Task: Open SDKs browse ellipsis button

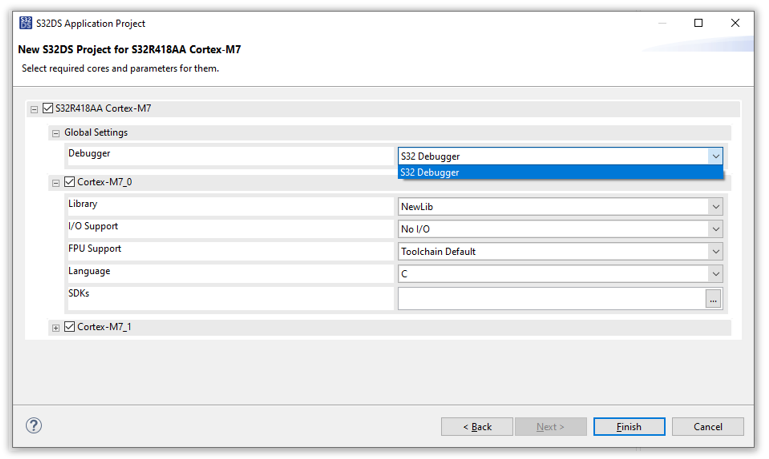Action: click(x=713, y=298)
